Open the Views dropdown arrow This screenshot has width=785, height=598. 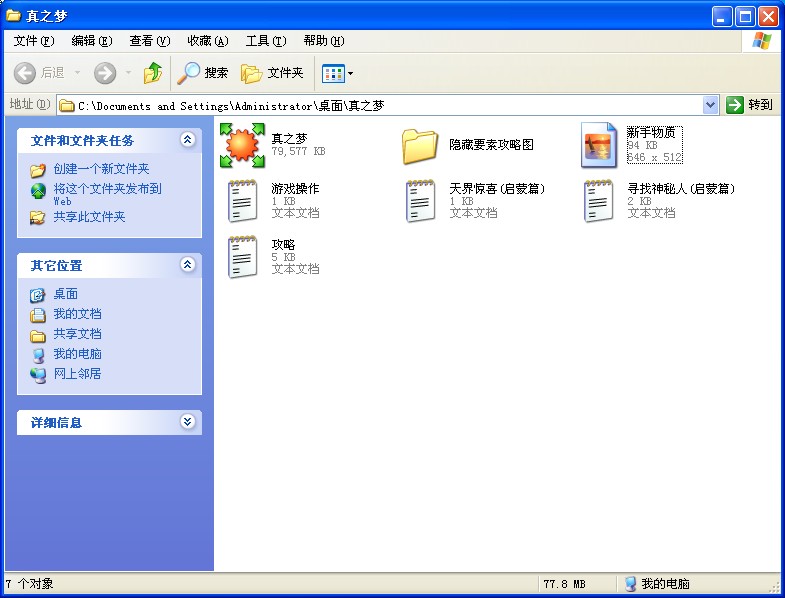pyautogui.click(x=350, y=74)
